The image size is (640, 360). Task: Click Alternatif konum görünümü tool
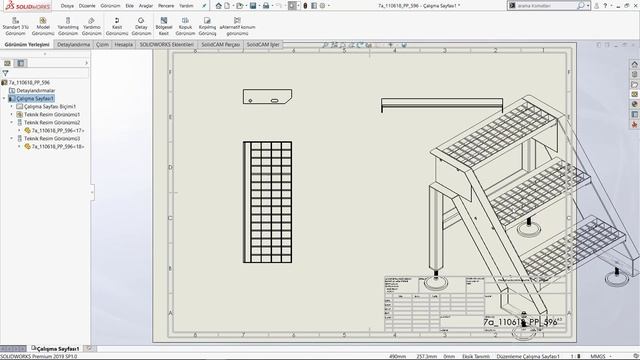(237, 26)
